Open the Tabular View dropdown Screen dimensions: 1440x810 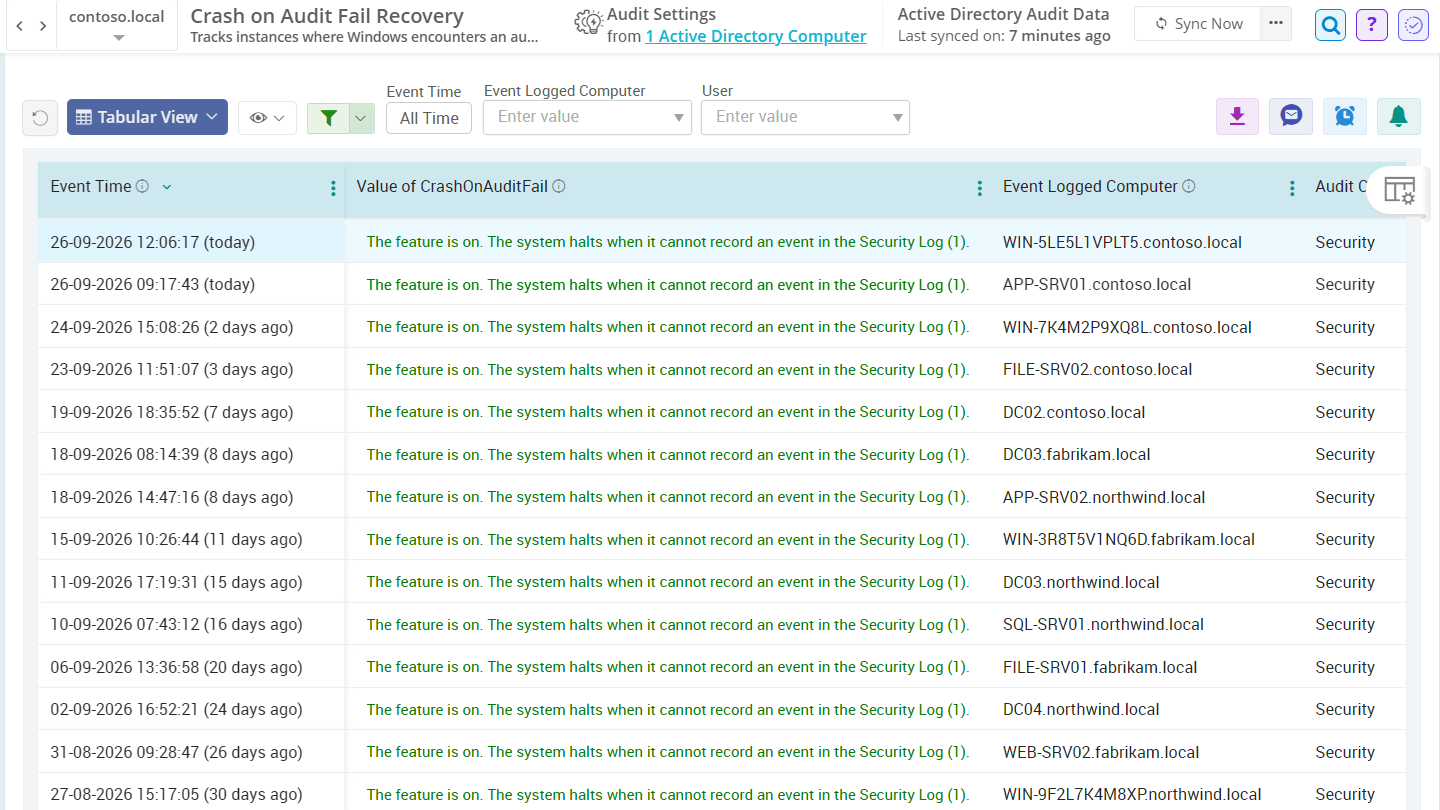coord(147,117)
